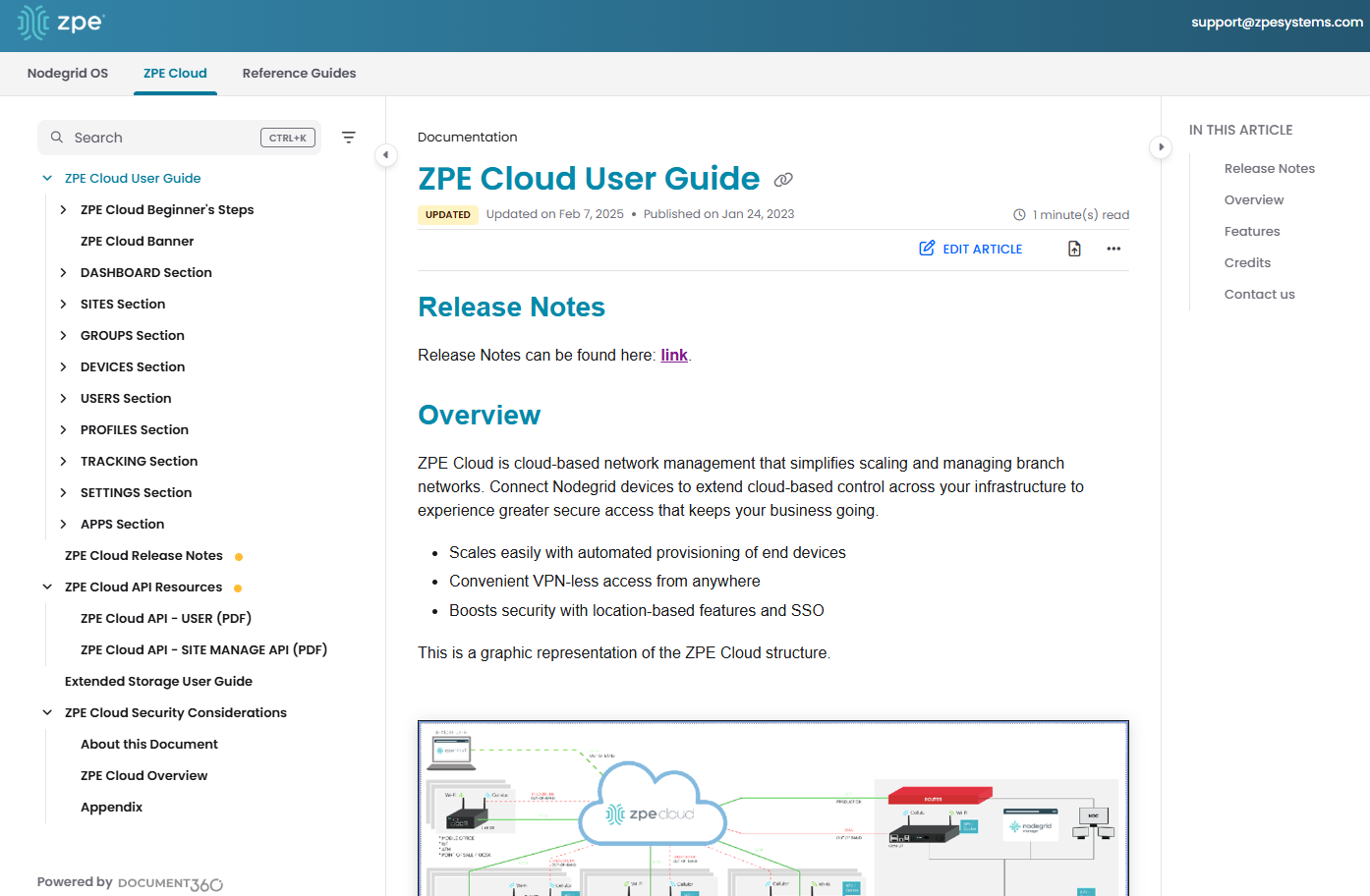Image resolution: width=1370 pixels, height=896 pixels.
Task: Jump to Contact us in article outline
Action: pos(1259,294)
